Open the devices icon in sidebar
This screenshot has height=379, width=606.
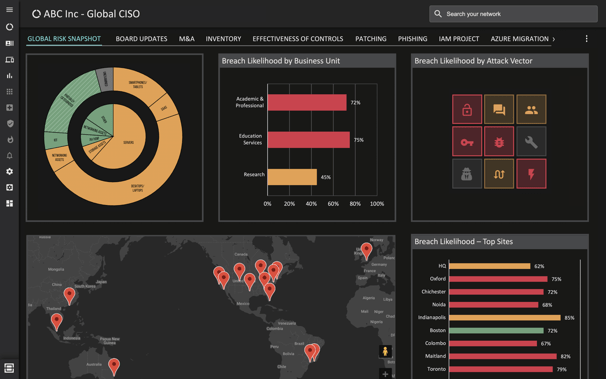[9, 59]
